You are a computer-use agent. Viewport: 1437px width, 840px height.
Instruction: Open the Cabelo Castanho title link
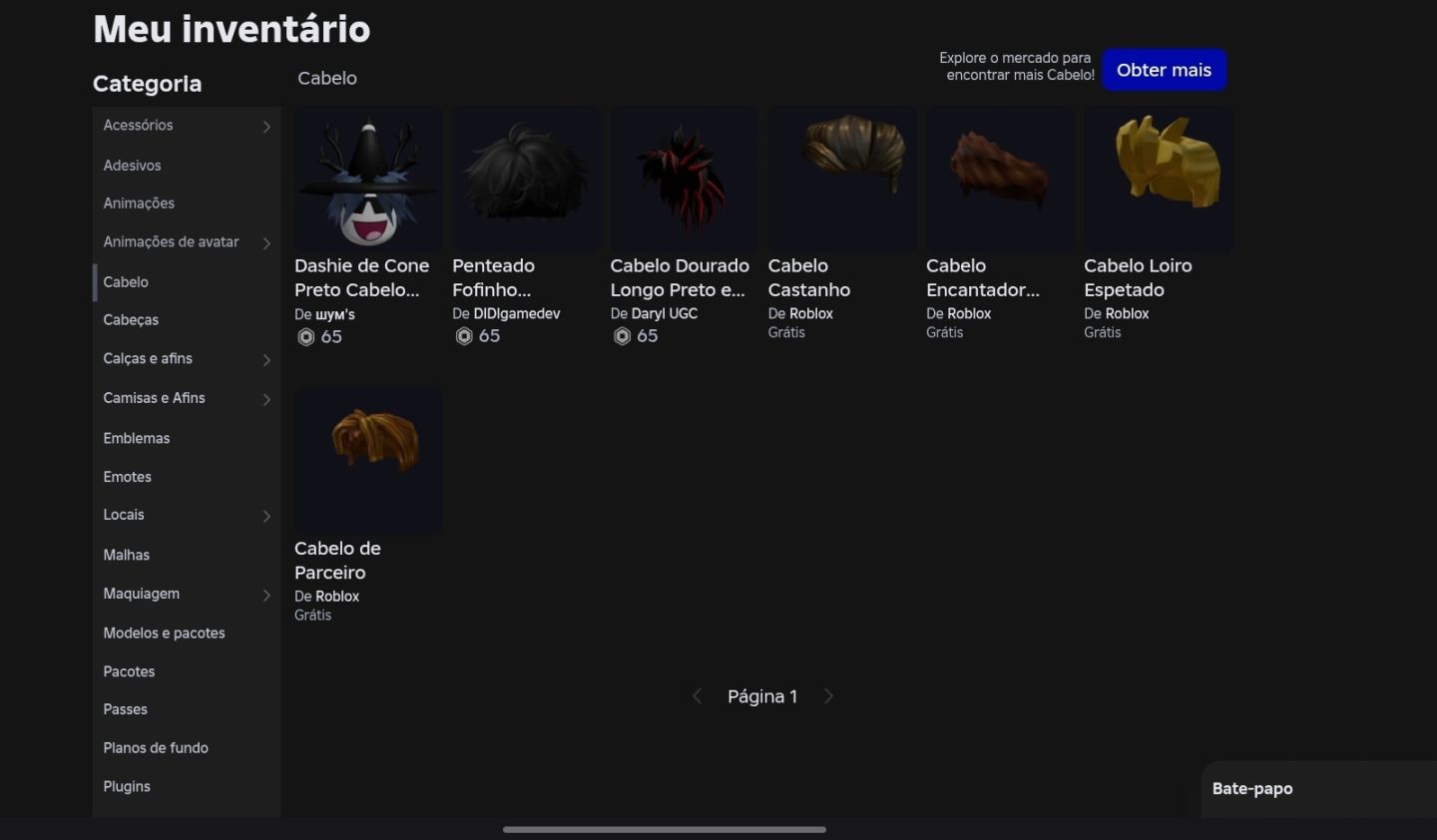point(809,278)
